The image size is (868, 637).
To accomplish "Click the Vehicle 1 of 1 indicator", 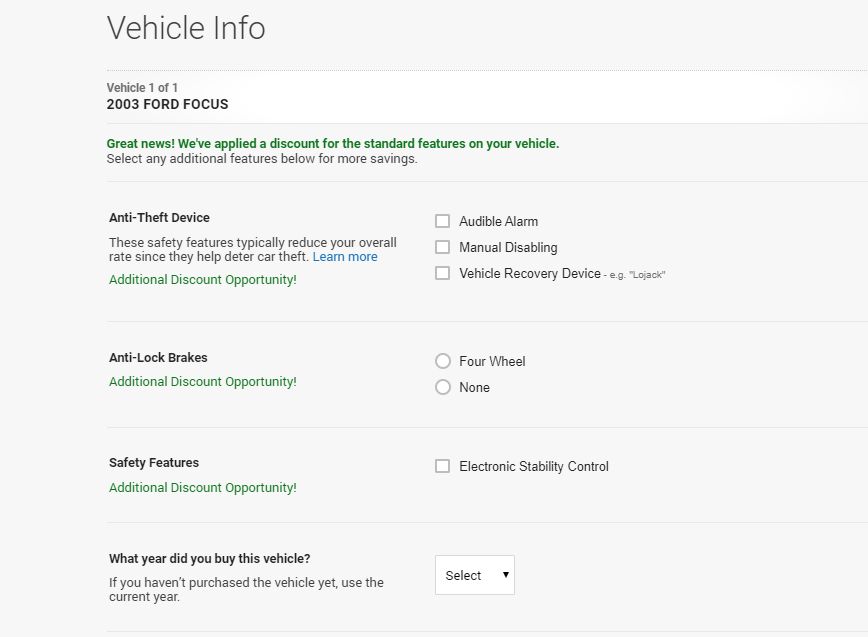I will tap(142, 88).
